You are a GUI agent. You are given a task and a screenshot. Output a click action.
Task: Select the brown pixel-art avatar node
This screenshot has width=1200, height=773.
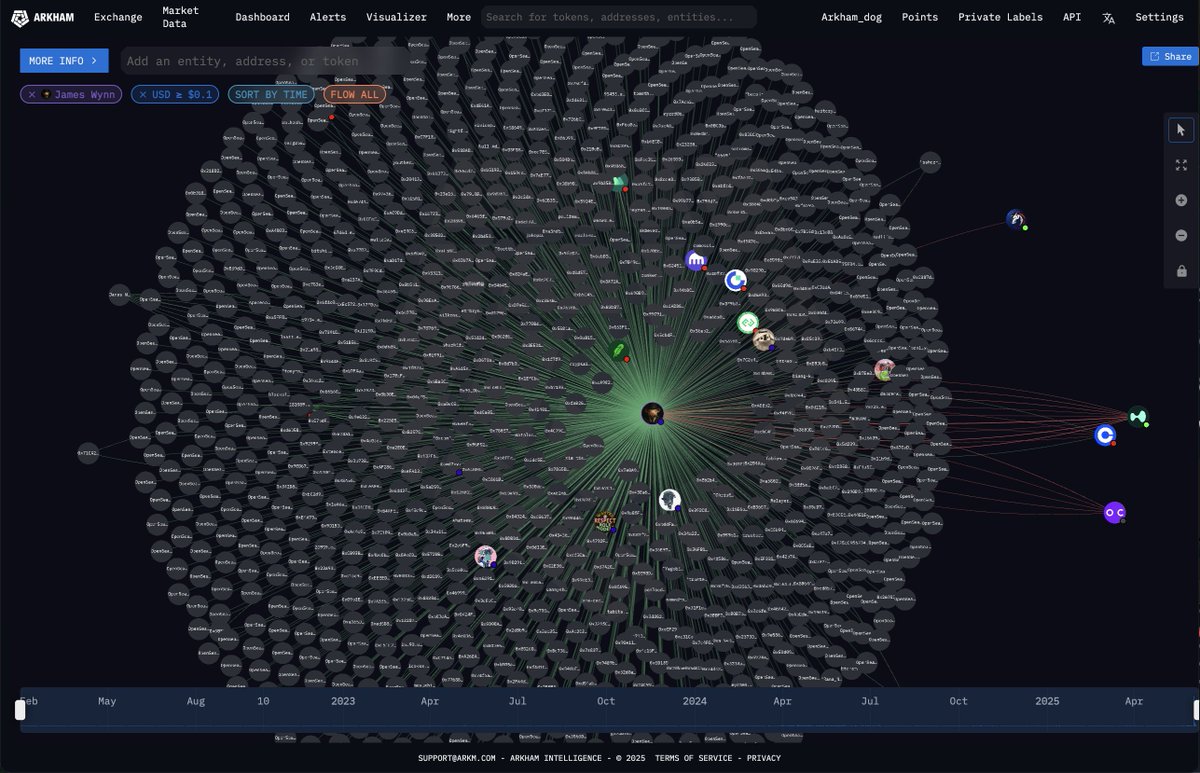coord(605,521)
